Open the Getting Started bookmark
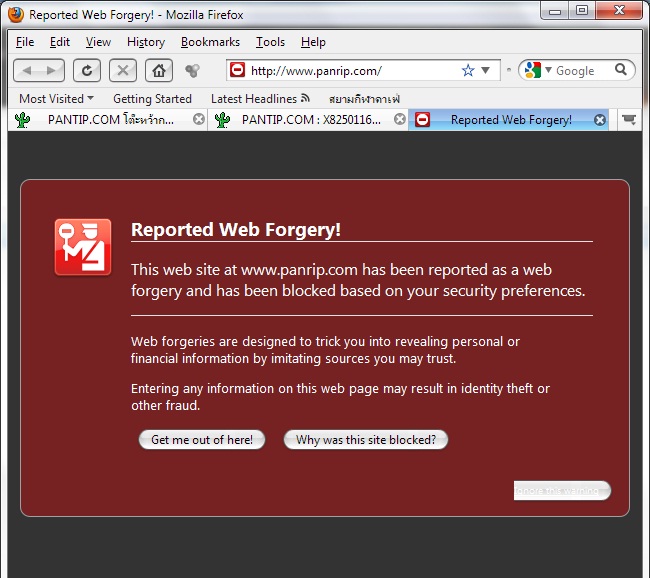Screen dimensions: 650x578 point(152,99)
